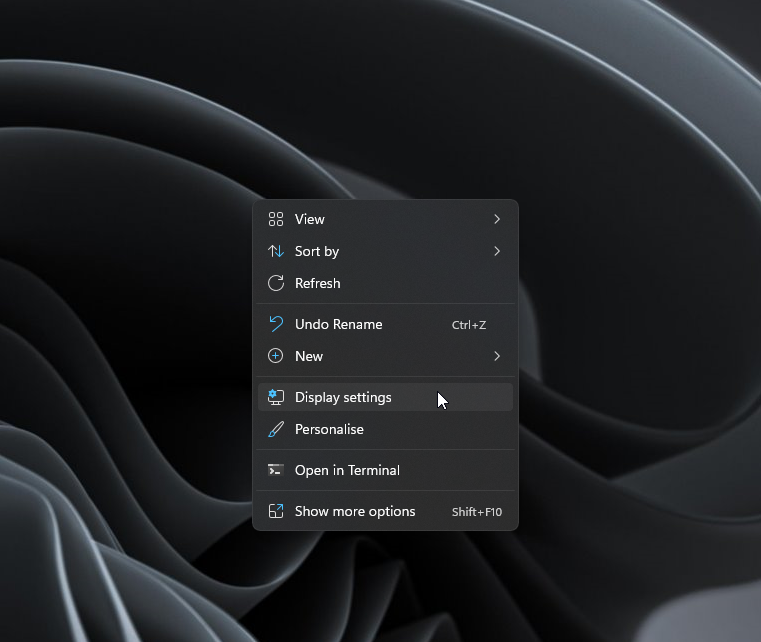Select Undo Rename menu entry
The height and width of the screenshot is (642, 761).
click(x=385, y=324)
